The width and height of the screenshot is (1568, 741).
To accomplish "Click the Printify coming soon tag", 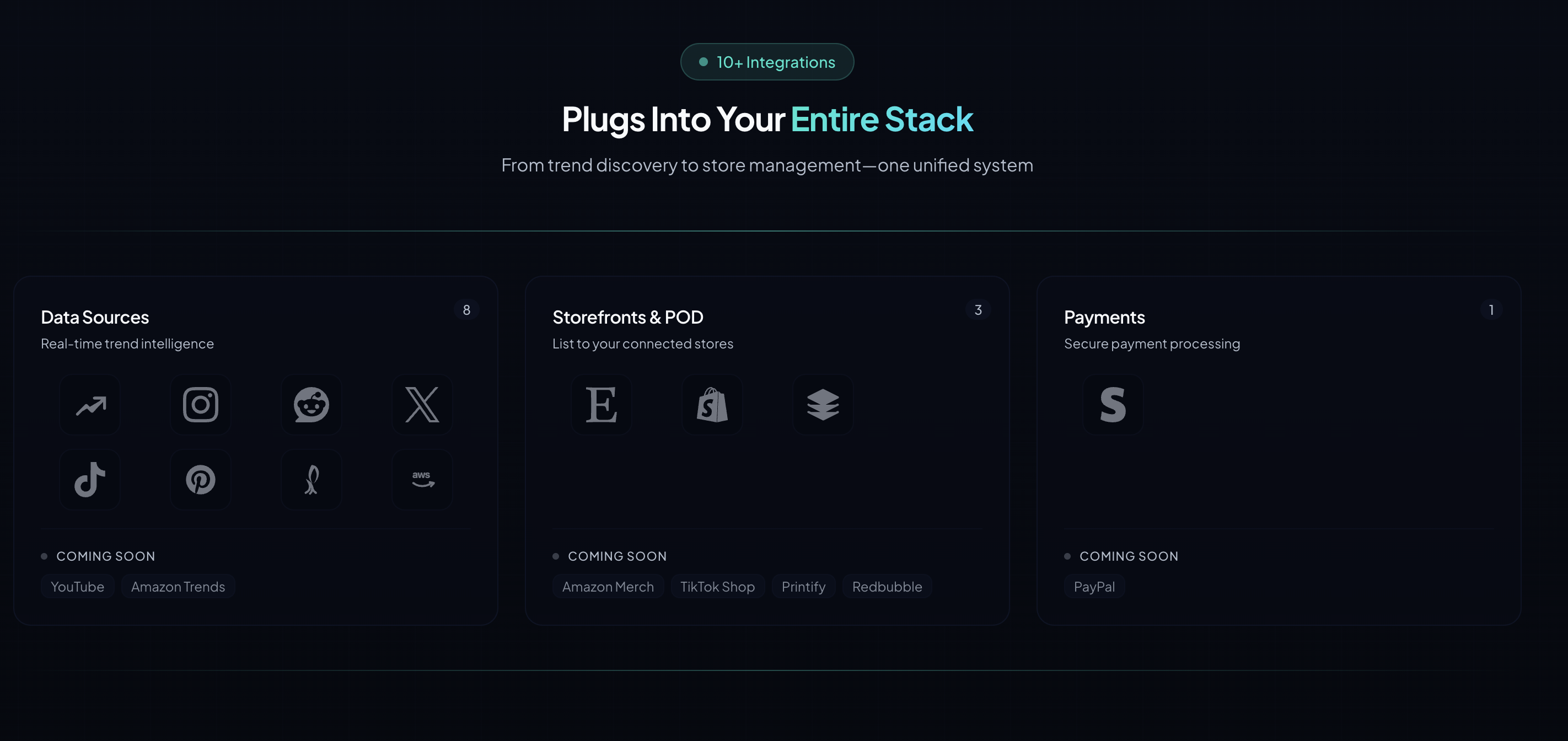I will (x=803, y=586).
